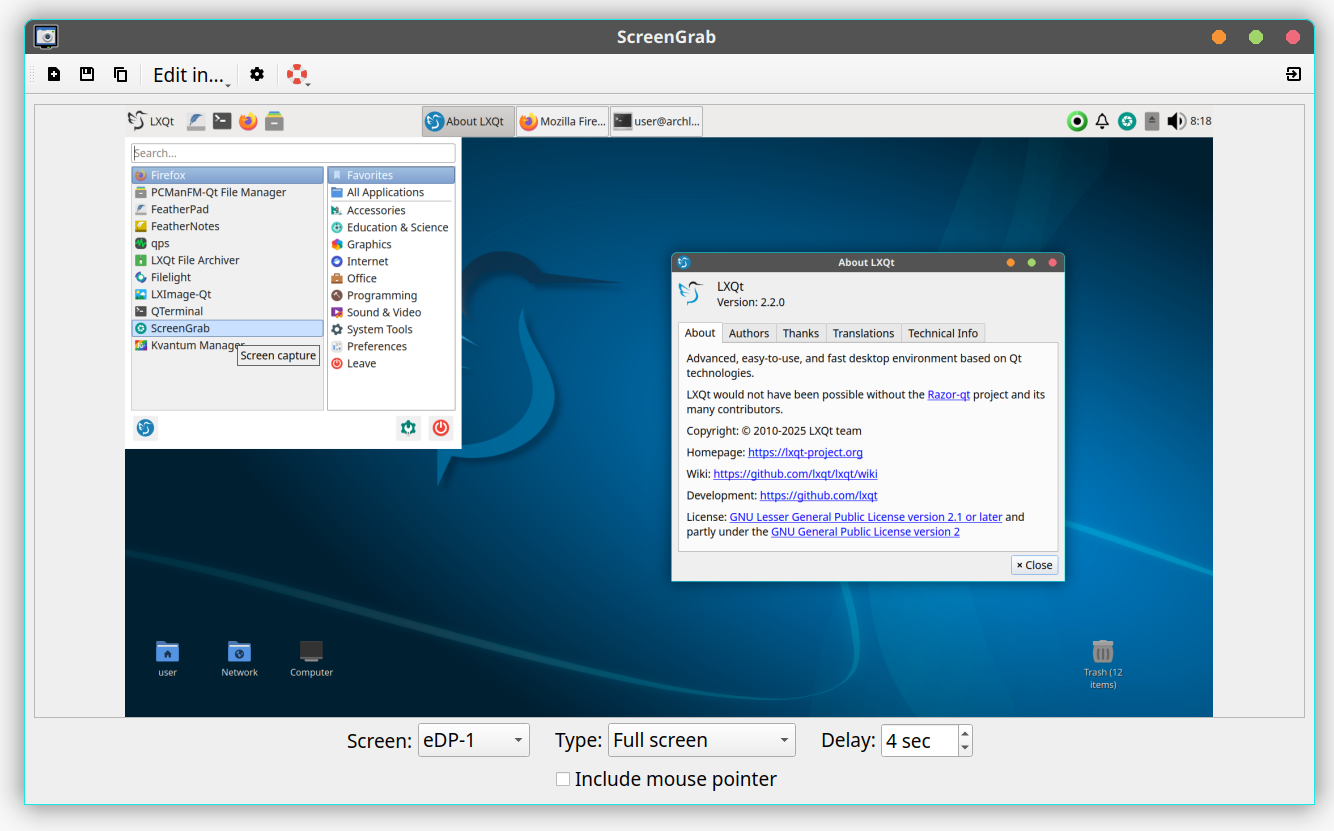This screenshot has height=831, width=1334.
Task: Switch to the user@archl... terminal taskbar entry
Action: click(657, 121)
